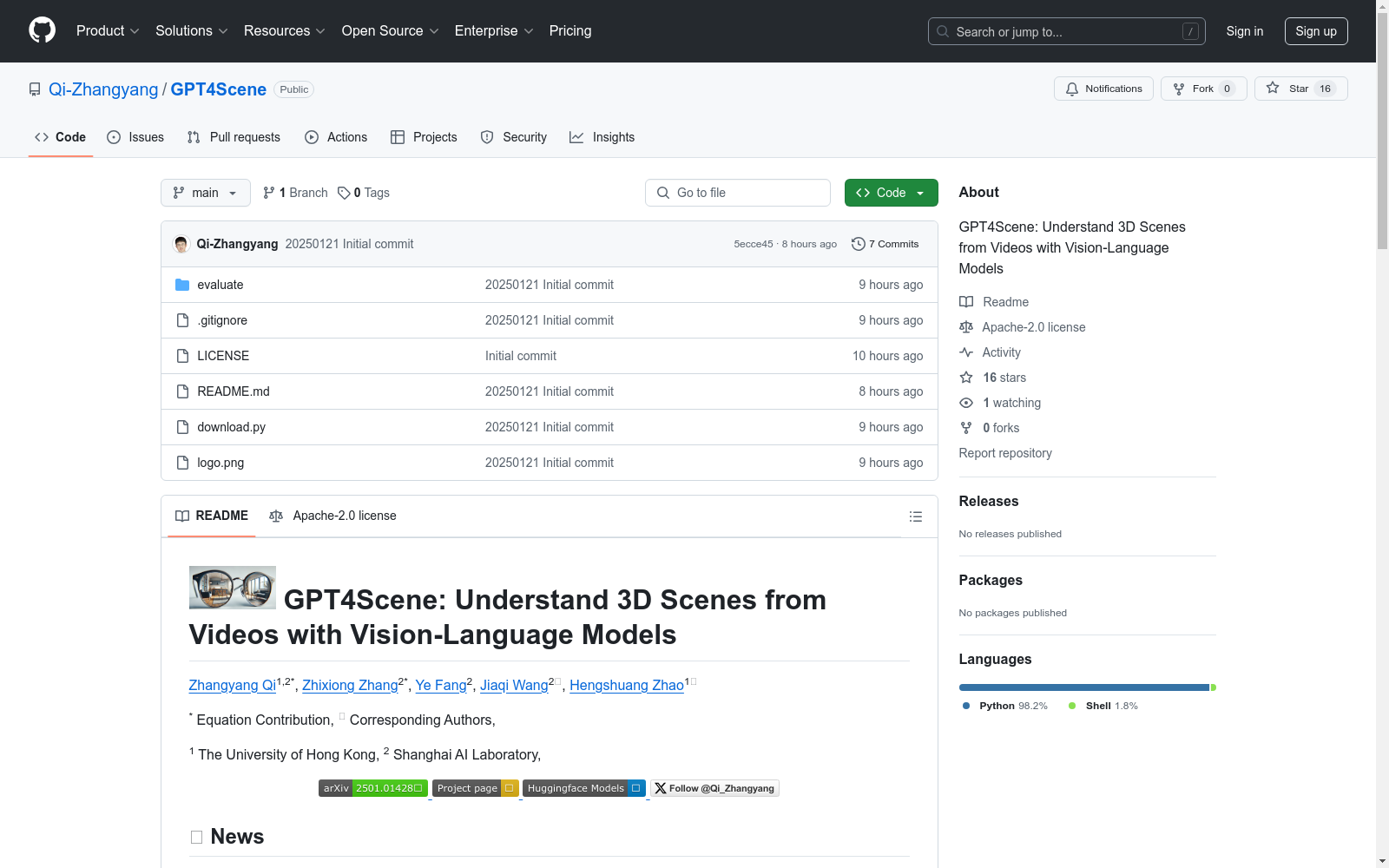Expand the Enterprise menu
This screenshot has height=868, width=1389.
(494, 31)
